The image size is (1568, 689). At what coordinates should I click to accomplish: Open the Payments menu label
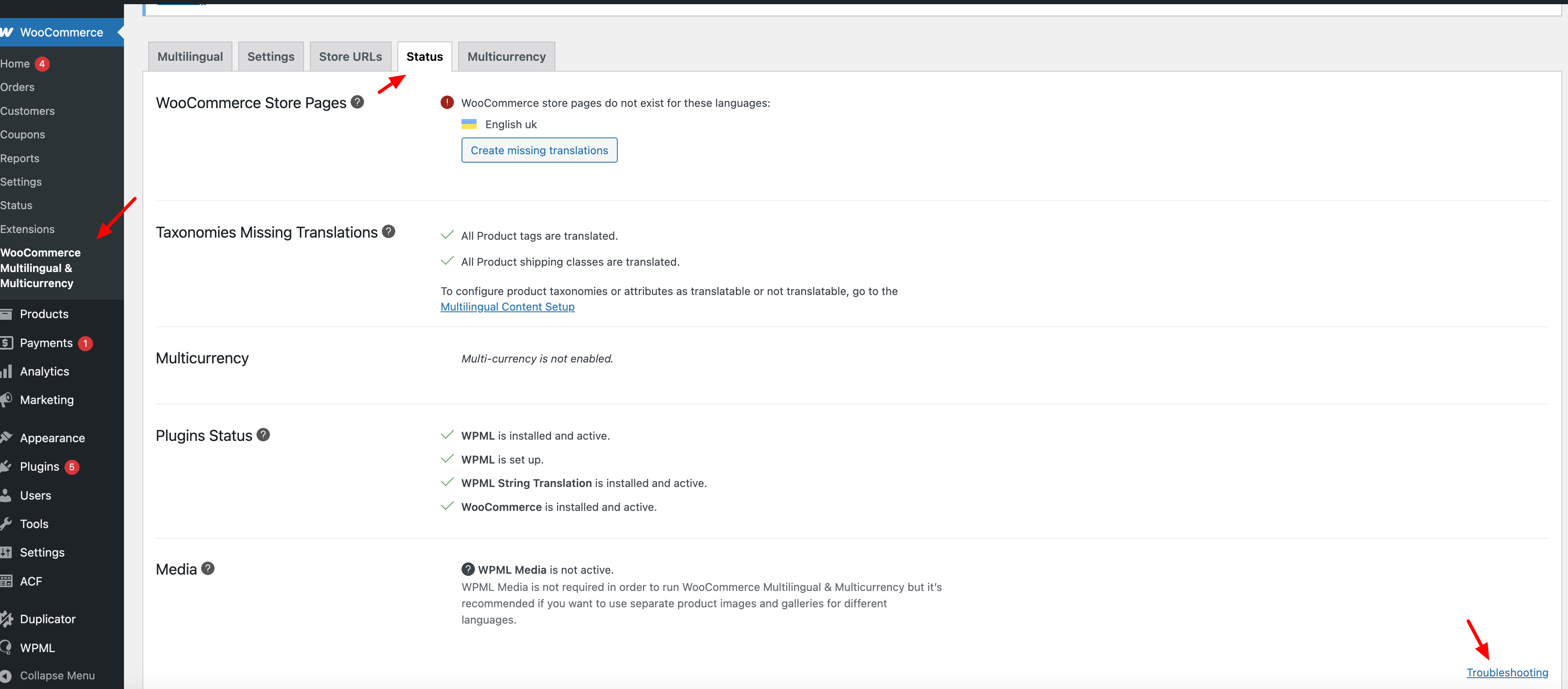(46, 343)
